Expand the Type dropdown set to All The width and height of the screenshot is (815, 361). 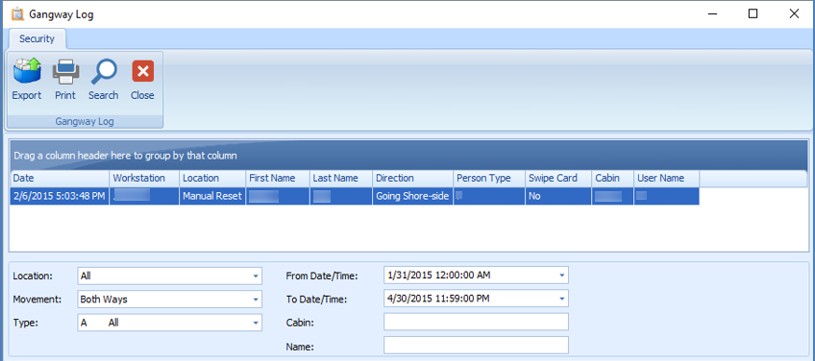255,323
